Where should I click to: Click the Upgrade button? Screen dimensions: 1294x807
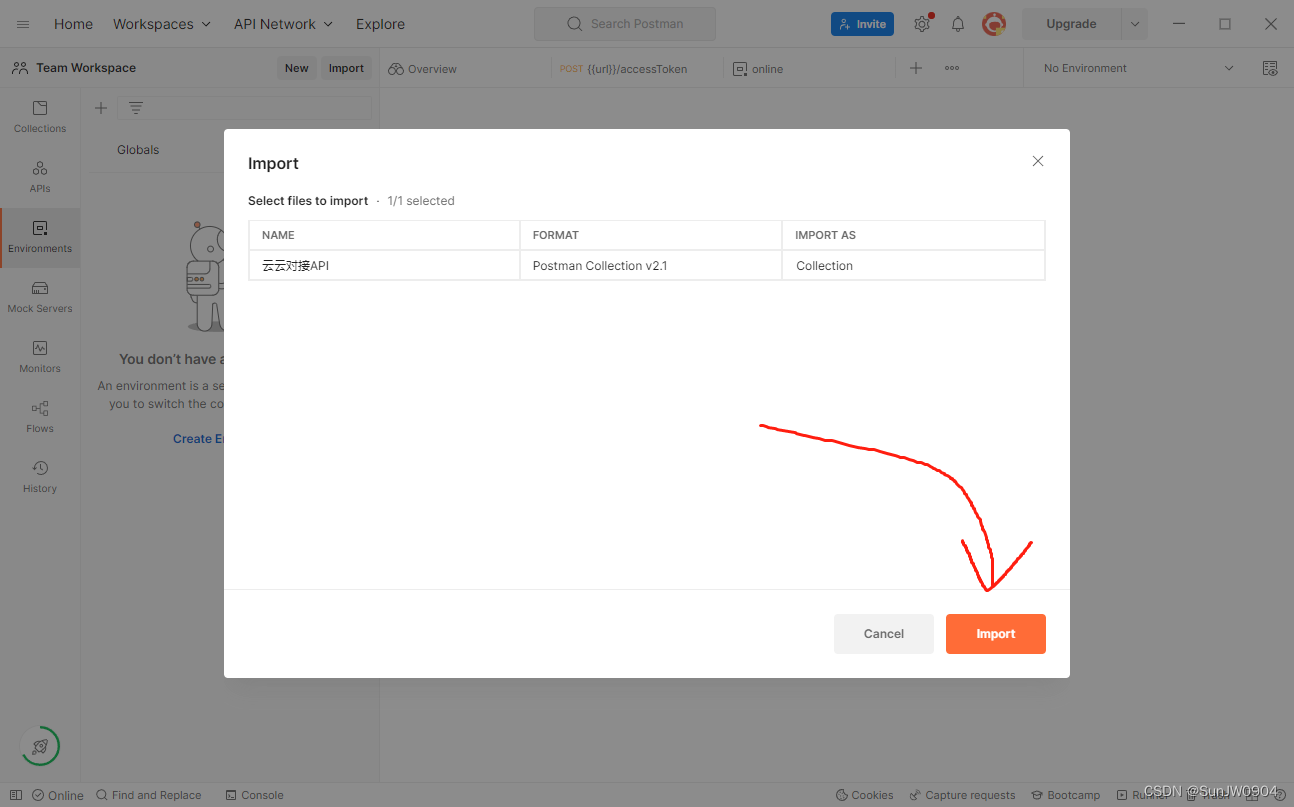[1071, 24]
